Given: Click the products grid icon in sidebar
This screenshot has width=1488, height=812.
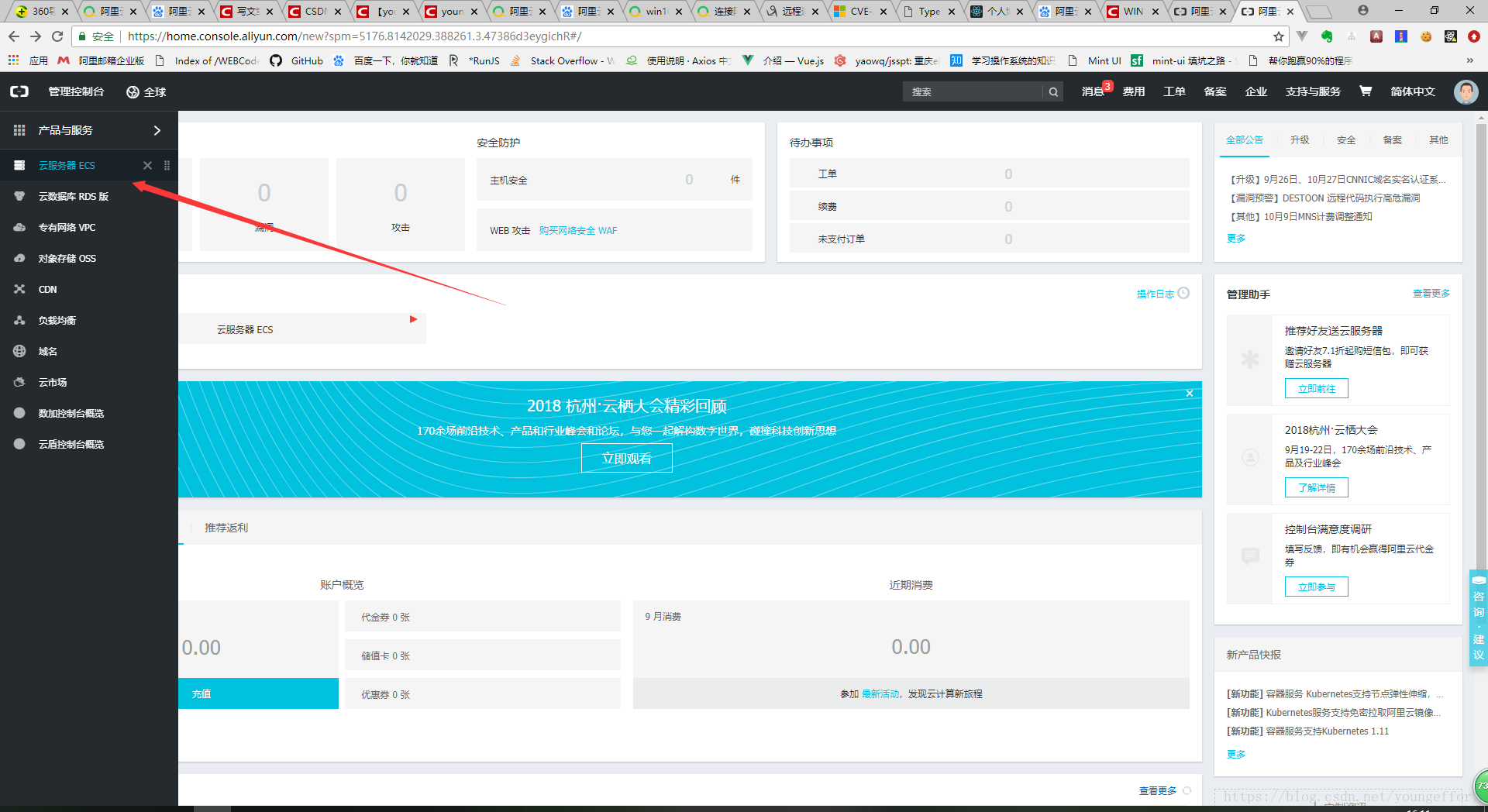Looking at the screenshot, I should pos(19,130).
